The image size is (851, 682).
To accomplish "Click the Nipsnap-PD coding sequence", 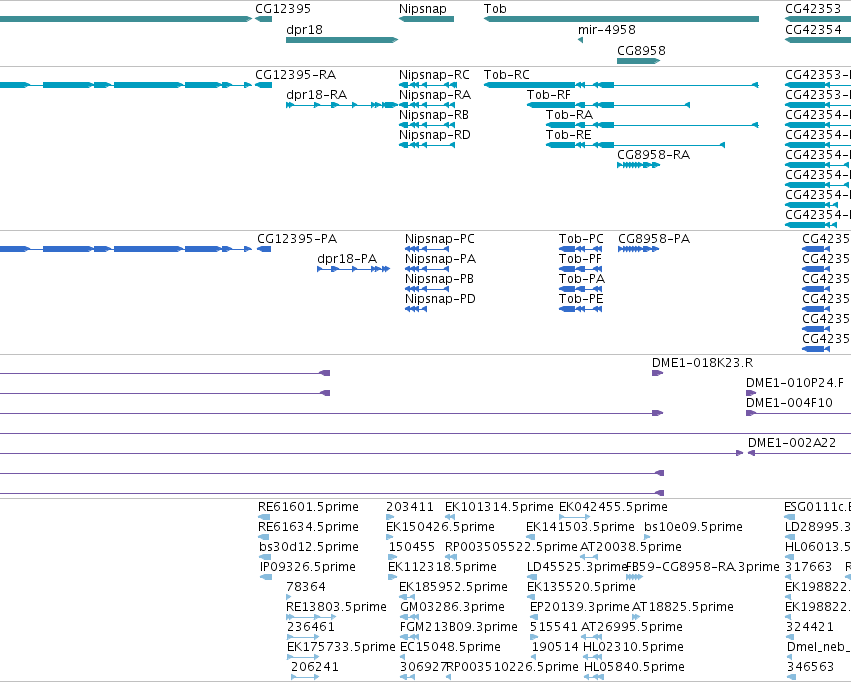I will (416, 309).
